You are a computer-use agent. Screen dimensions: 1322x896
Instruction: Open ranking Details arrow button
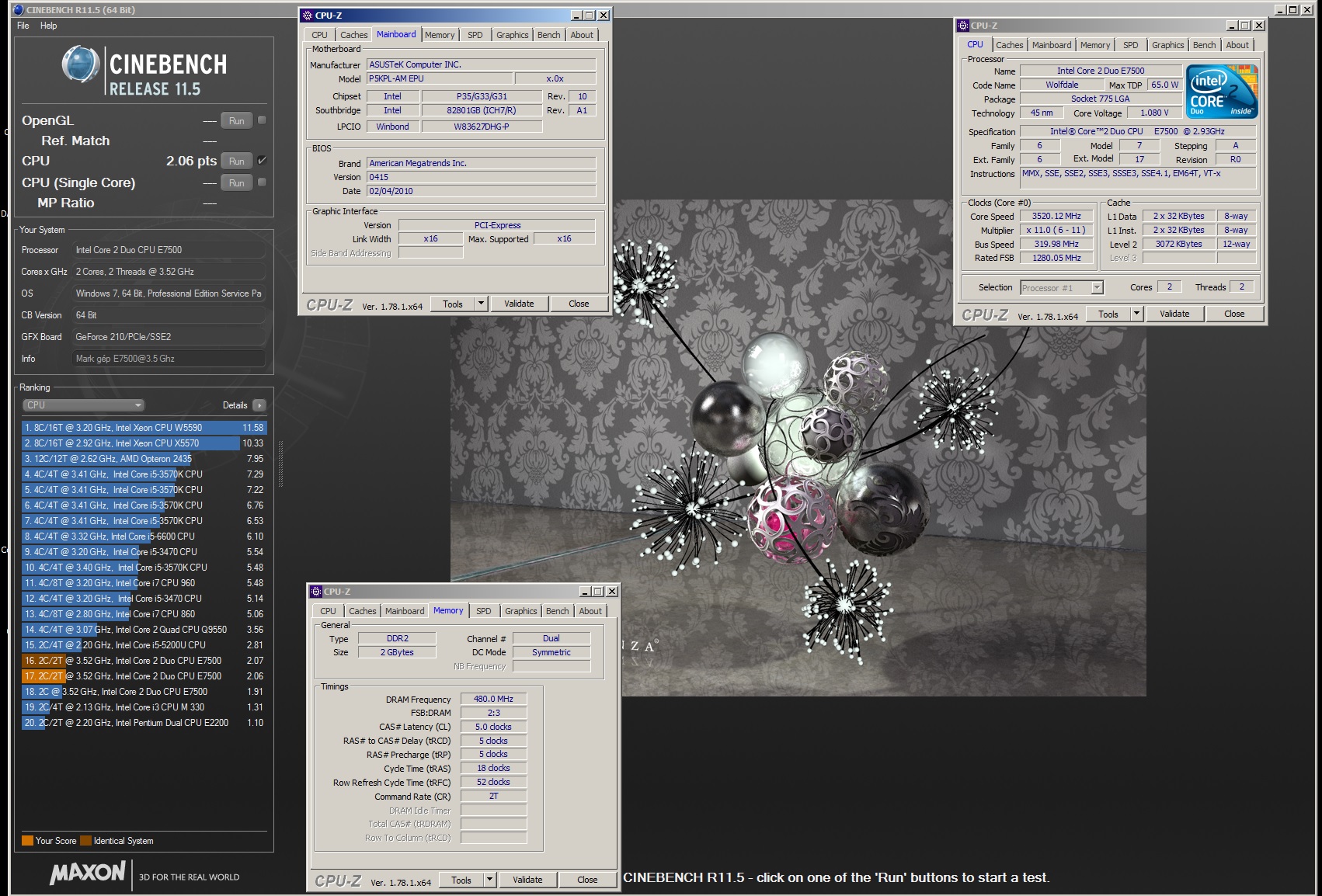[259, 405]
